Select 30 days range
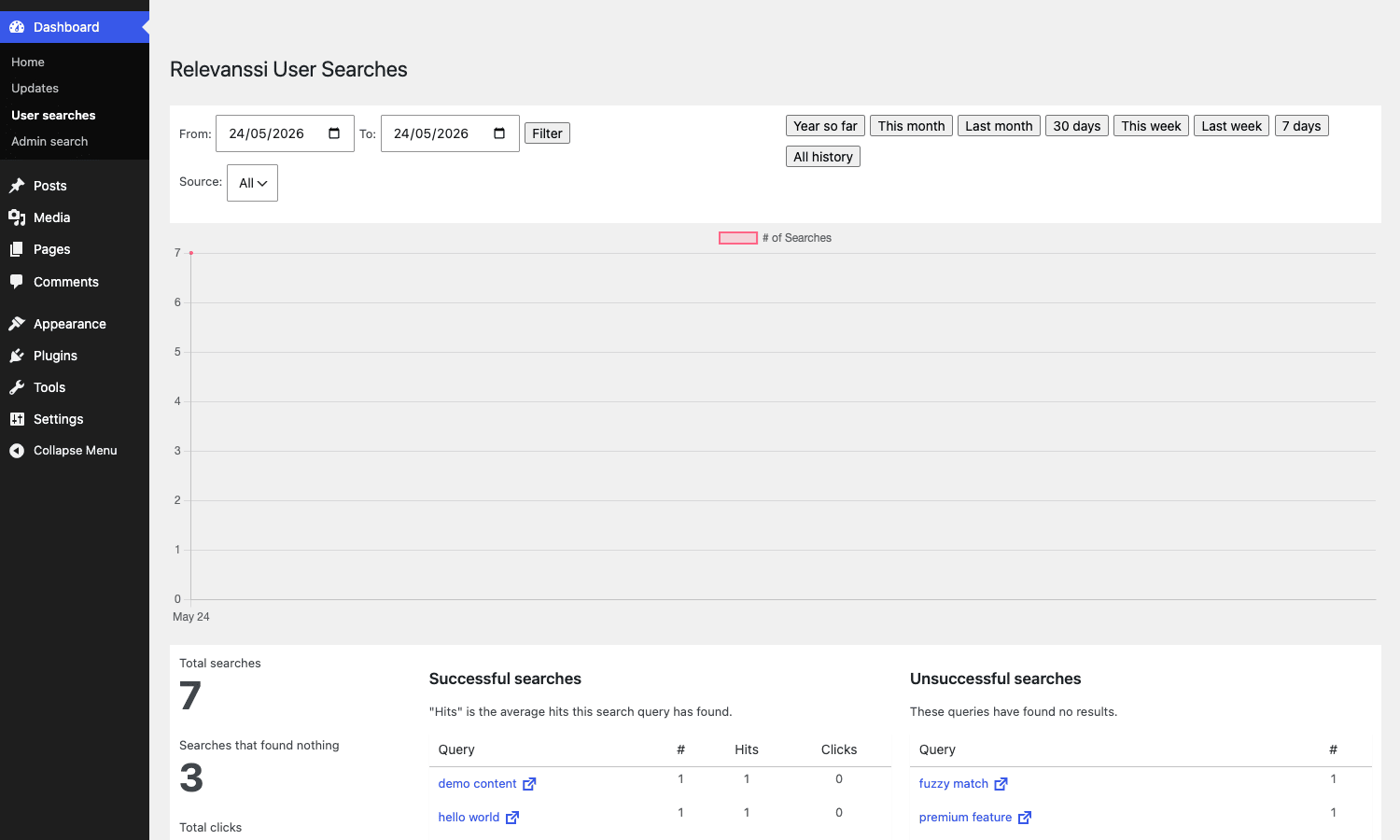 pos(1077,126)
